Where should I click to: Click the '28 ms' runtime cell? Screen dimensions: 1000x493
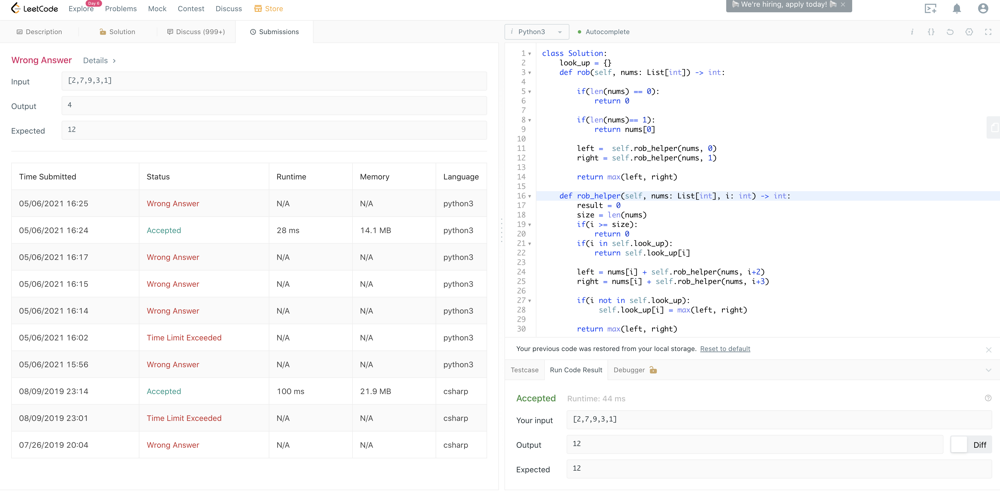(287, 230)
